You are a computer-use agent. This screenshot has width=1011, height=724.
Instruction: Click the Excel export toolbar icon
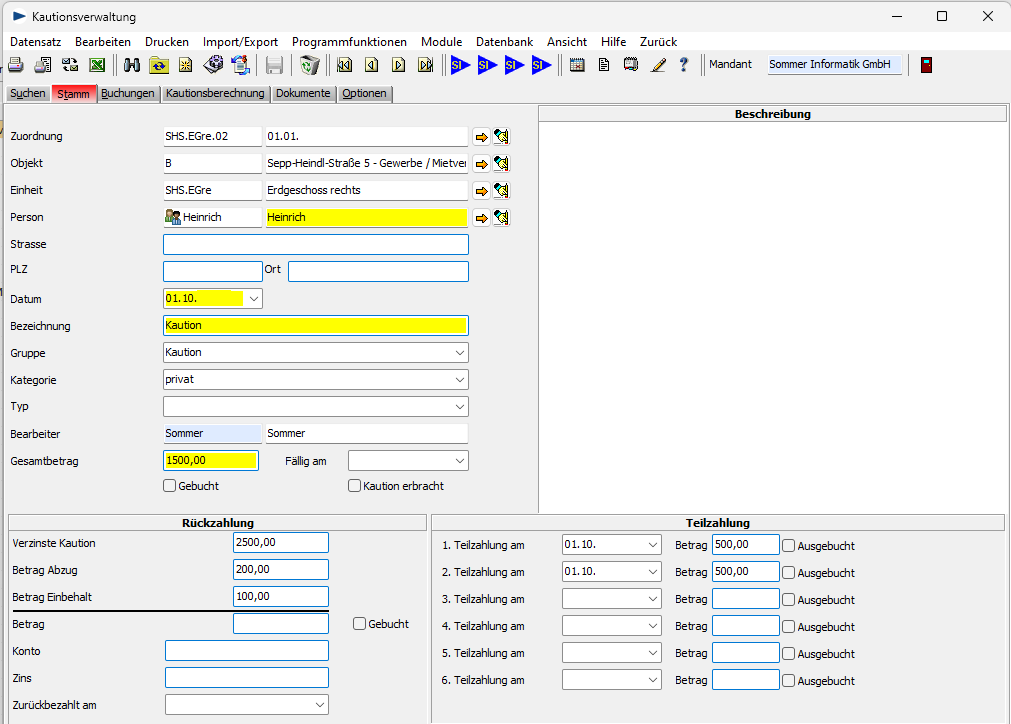point(97,65)
